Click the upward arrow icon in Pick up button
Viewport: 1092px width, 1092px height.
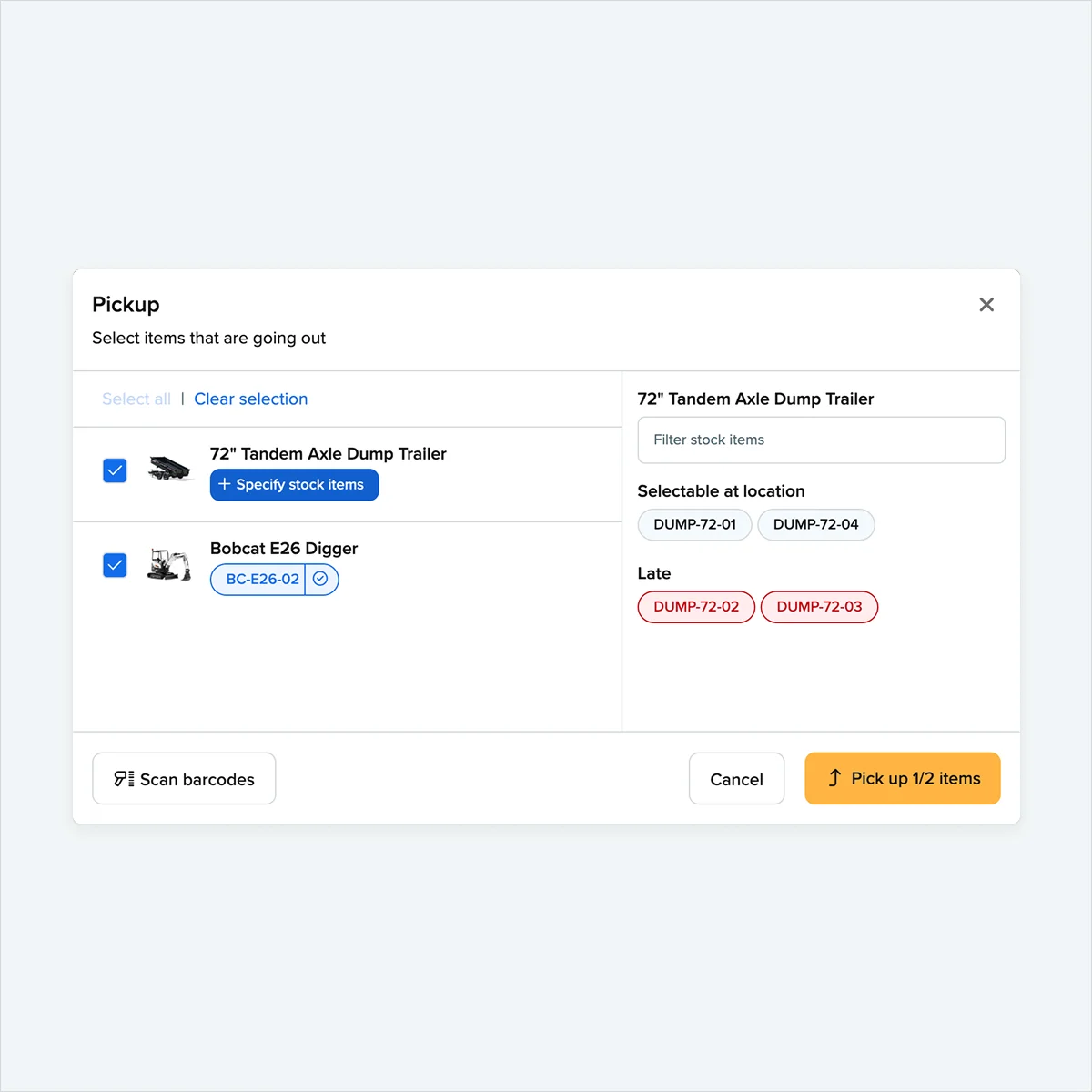834,778
